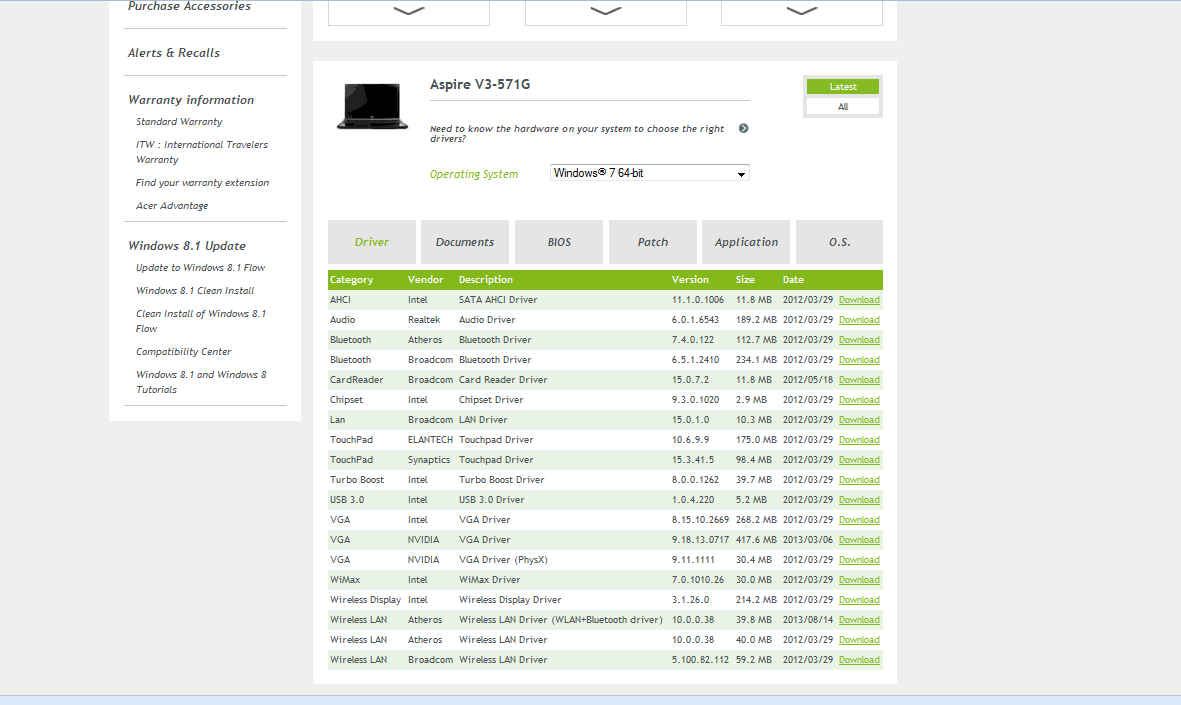Click the hardware info arrow icon
Viewport: 1181px width, 705px height.
pos(743,128)
